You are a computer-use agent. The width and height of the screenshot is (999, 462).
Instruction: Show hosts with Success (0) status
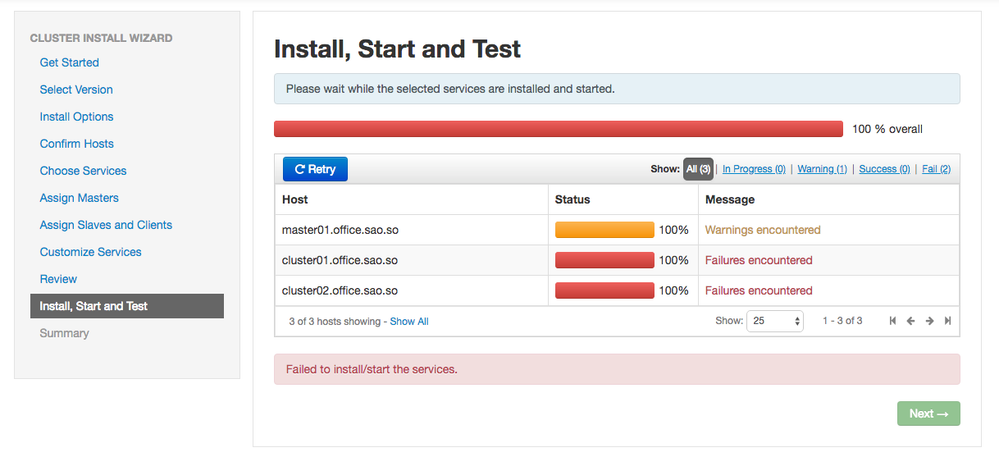click(884, 169)
